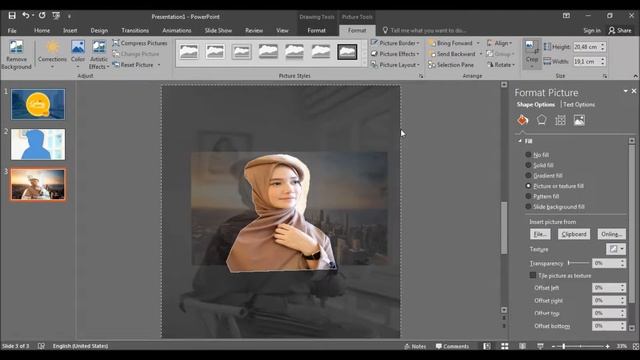Click the Save icon in the title bar
Image resolution: width=640 pixels, height=360 pixels.
point(12,16)
